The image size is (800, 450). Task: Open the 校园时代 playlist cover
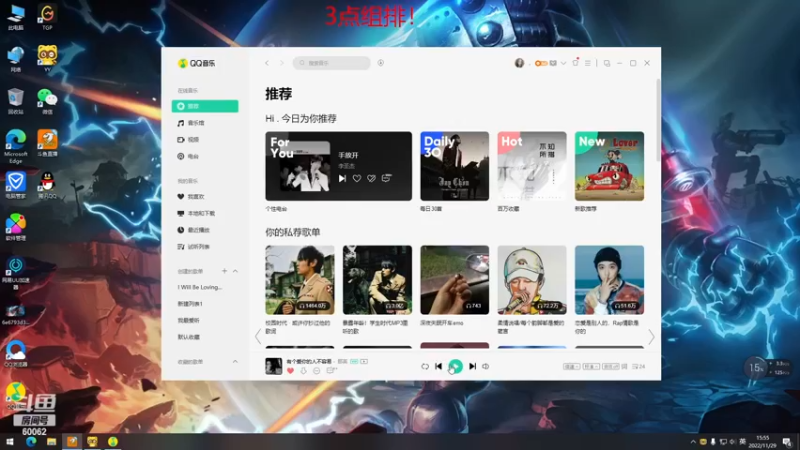[300, 280]
